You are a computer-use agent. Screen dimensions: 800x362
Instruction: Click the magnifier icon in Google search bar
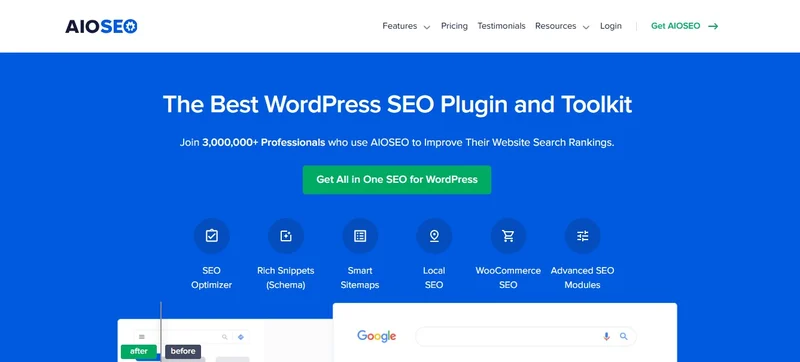pos(623,336)
